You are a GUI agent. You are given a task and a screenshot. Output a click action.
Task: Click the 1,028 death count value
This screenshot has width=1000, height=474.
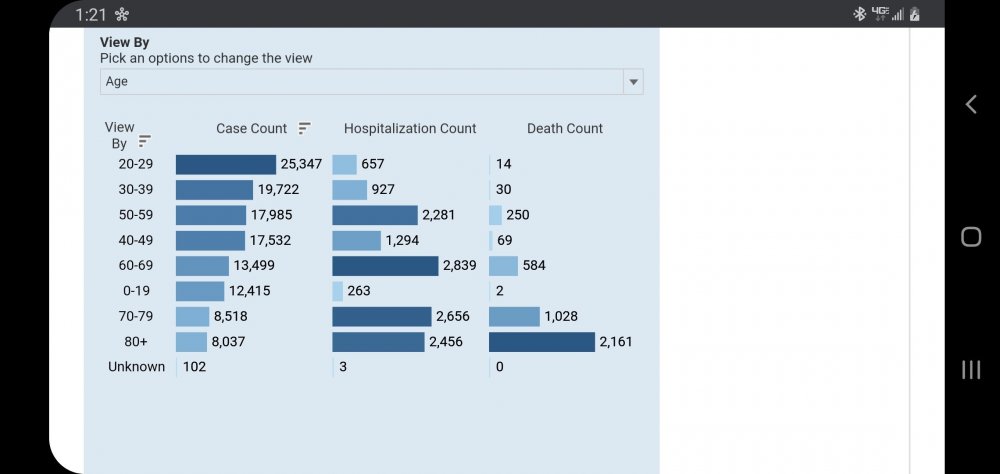[x=561, y=316]
